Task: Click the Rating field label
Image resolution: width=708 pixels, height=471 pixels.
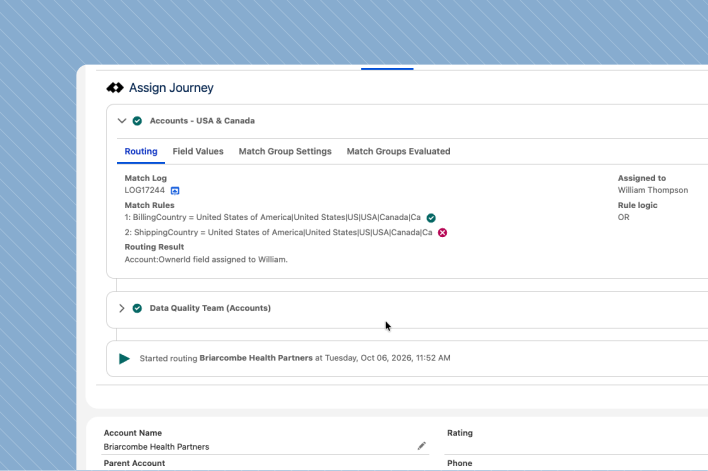Action: 460,433
